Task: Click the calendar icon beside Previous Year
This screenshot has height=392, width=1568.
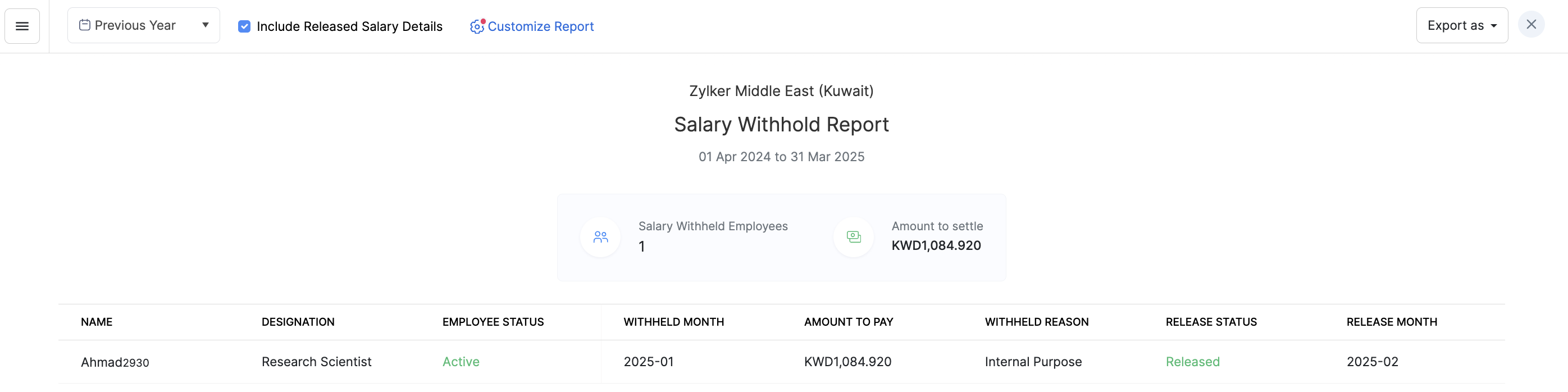Action: 85,25
